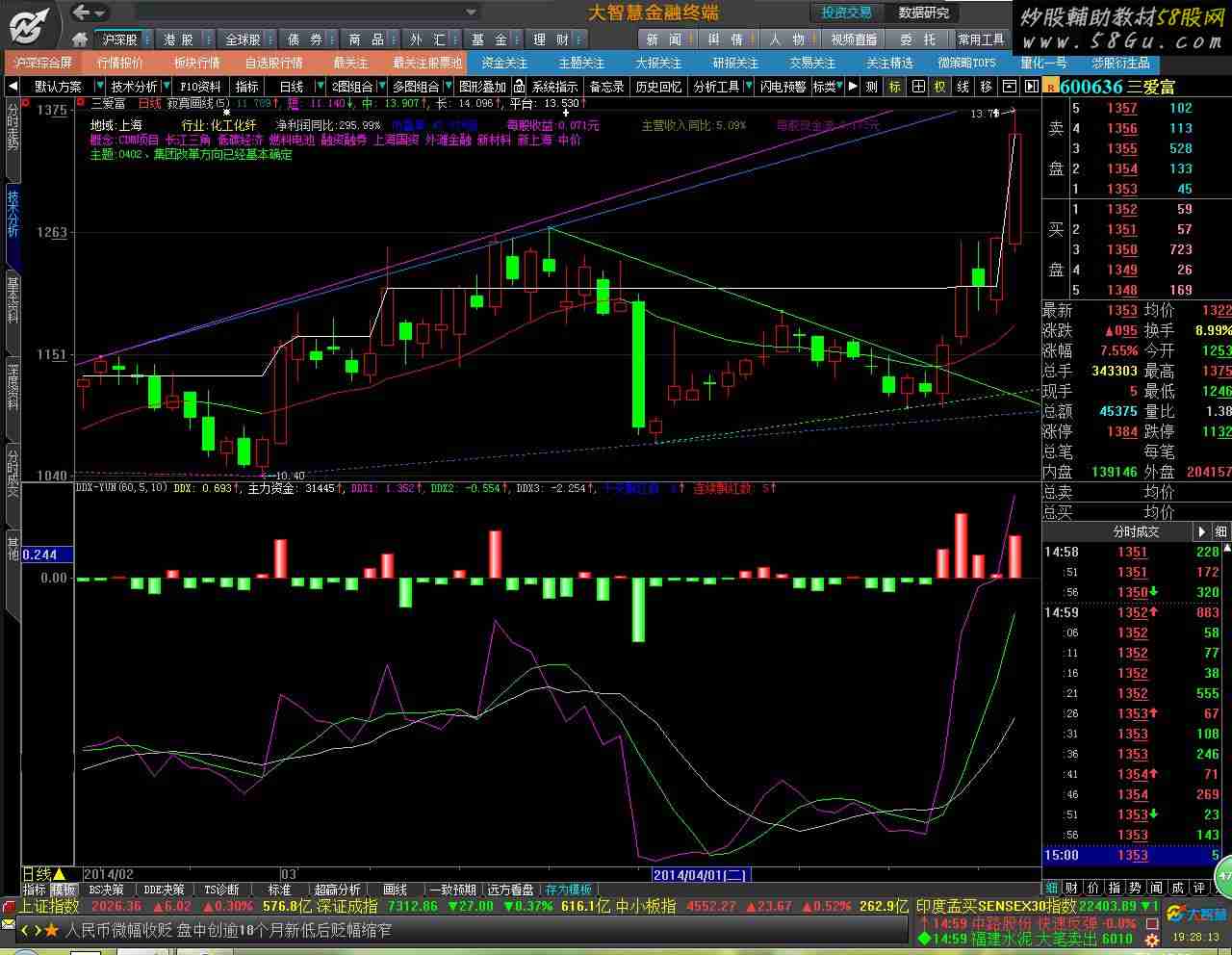Click the play arrow after 标类

853,87
